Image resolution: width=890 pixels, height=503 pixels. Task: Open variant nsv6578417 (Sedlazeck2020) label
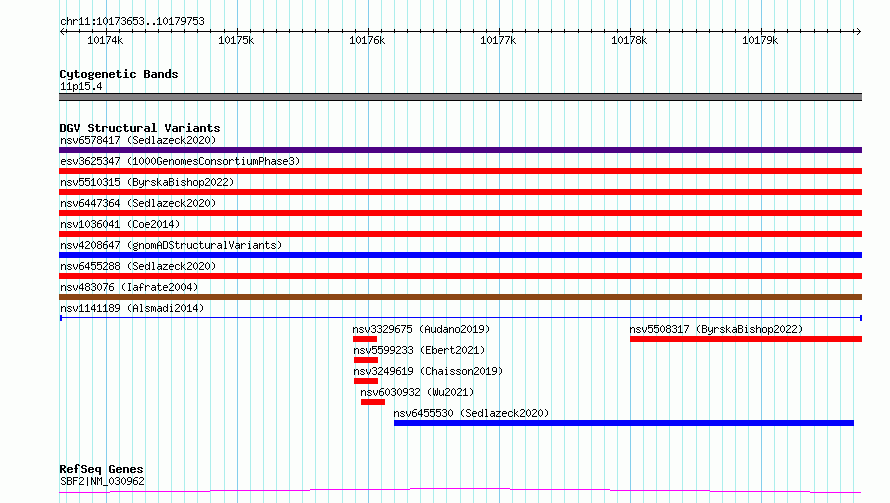pyautogui.click(x=138, y=140)
